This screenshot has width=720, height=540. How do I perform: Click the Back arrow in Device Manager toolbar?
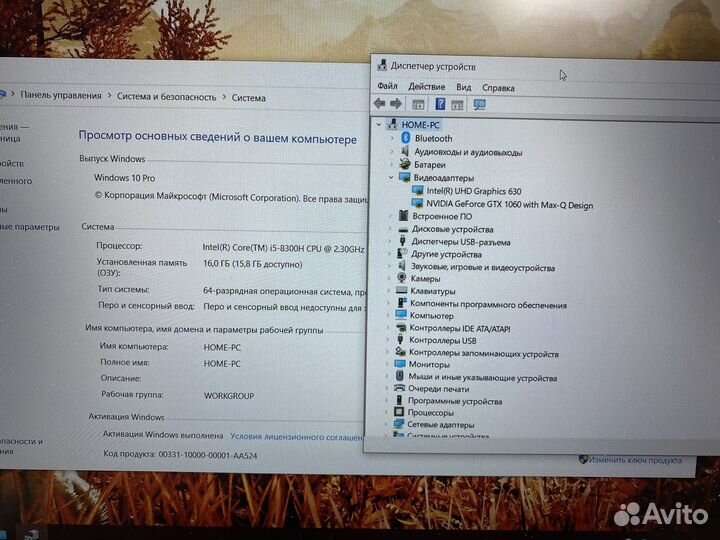click(x=379, y=104)
